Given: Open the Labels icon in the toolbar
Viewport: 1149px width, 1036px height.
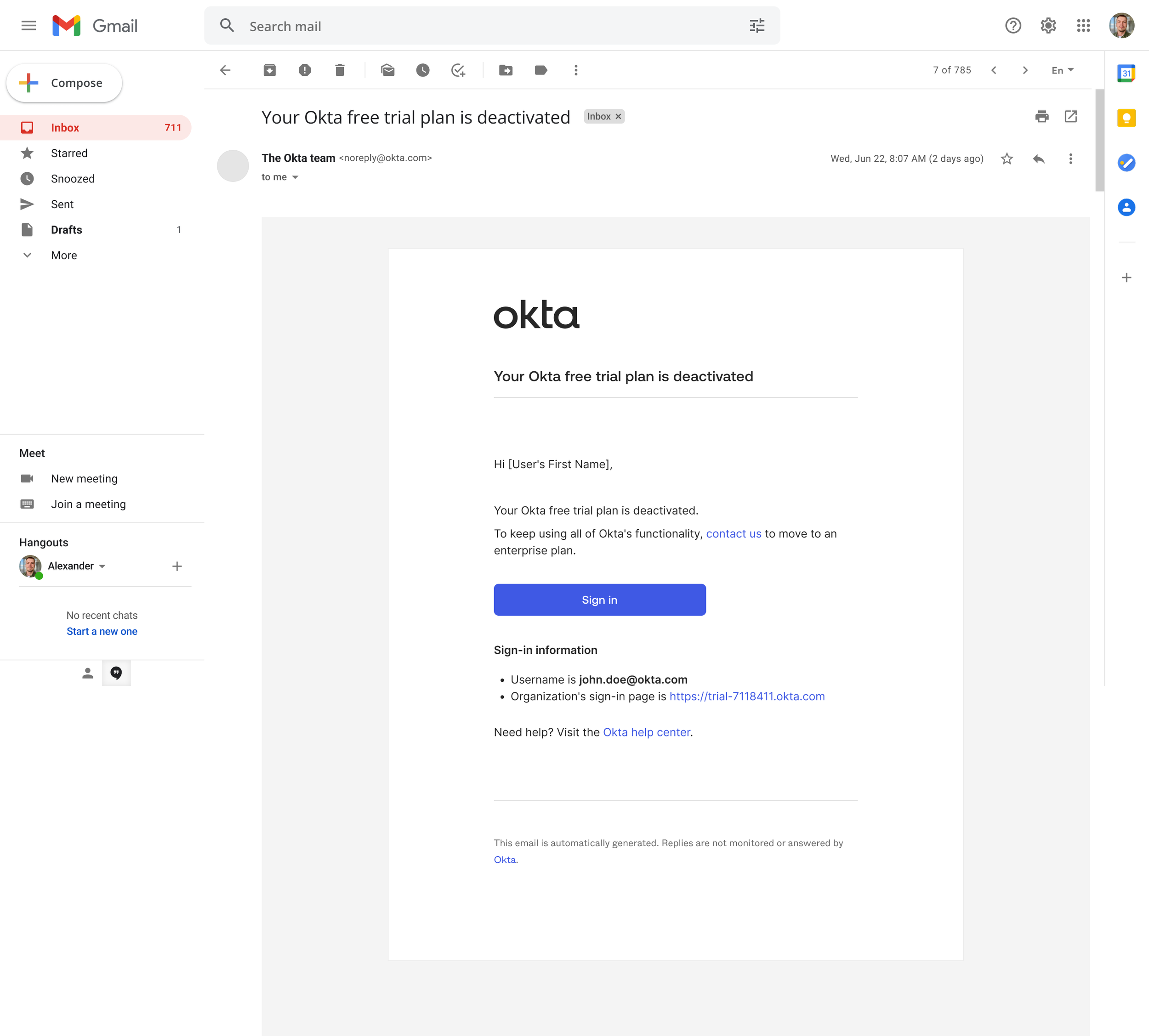Looking at the screenshot, I should pyautogui.click(x=541, y=70).
